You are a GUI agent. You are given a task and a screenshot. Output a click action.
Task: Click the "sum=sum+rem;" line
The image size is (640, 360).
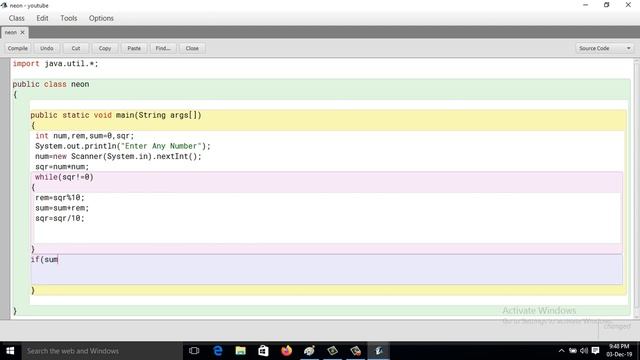coord(62,208)
